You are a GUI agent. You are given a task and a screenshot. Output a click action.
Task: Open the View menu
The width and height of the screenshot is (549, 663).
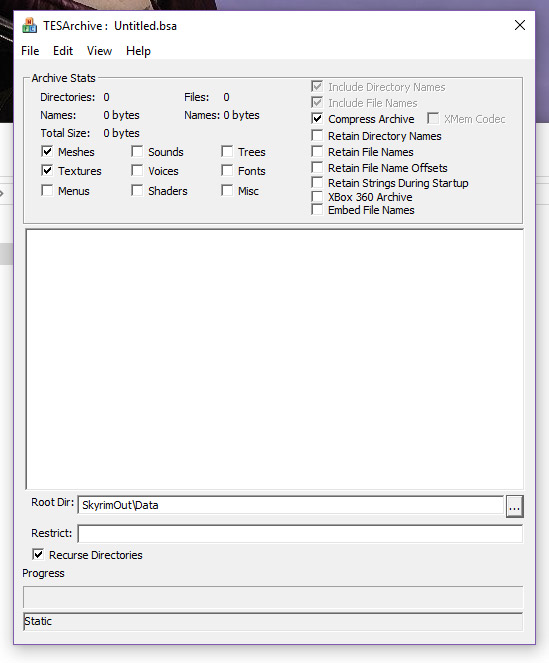tap(99, 51)
